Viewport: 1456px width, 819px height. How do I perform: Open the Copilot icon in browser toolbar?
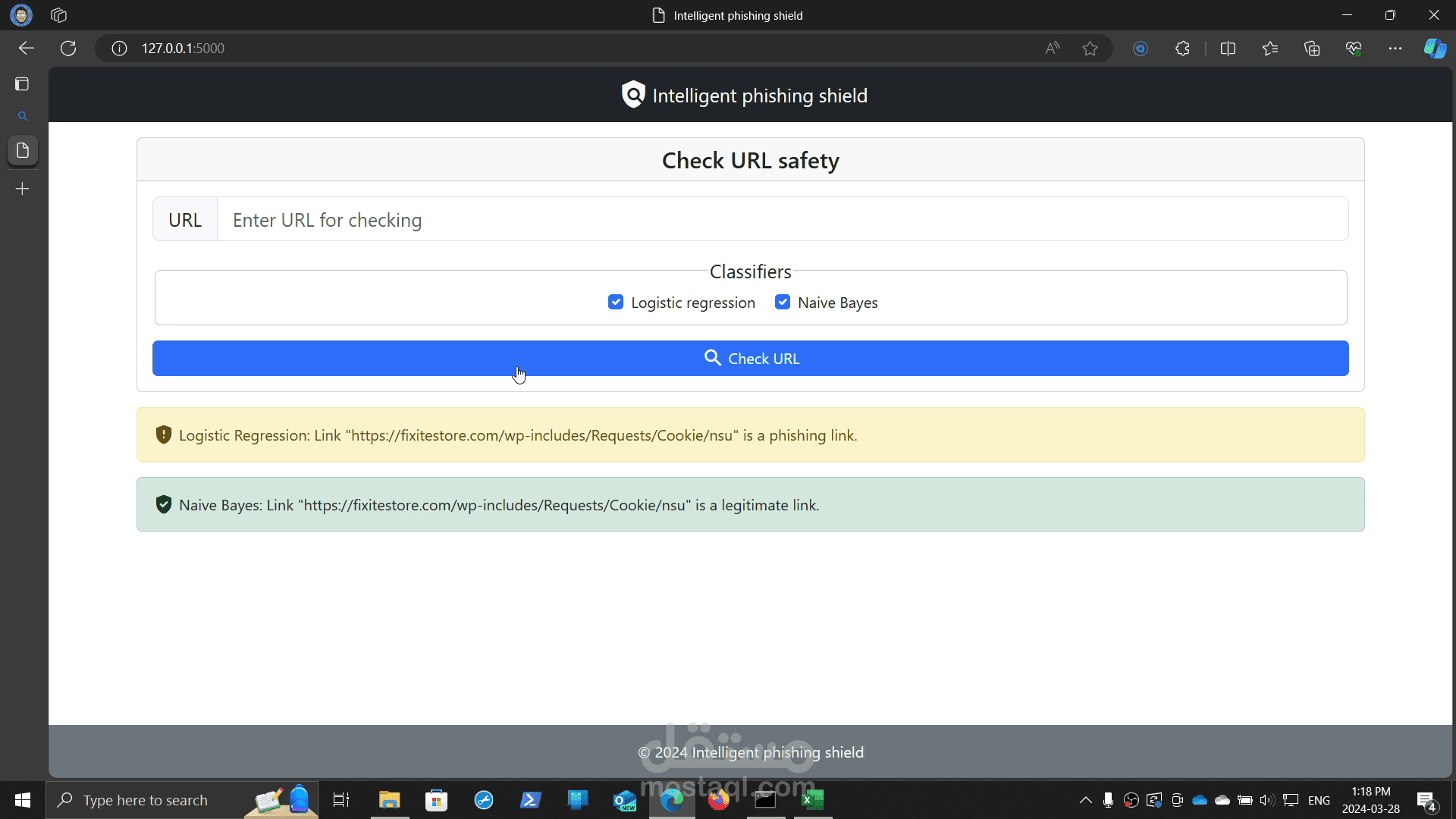(1434, 49)
